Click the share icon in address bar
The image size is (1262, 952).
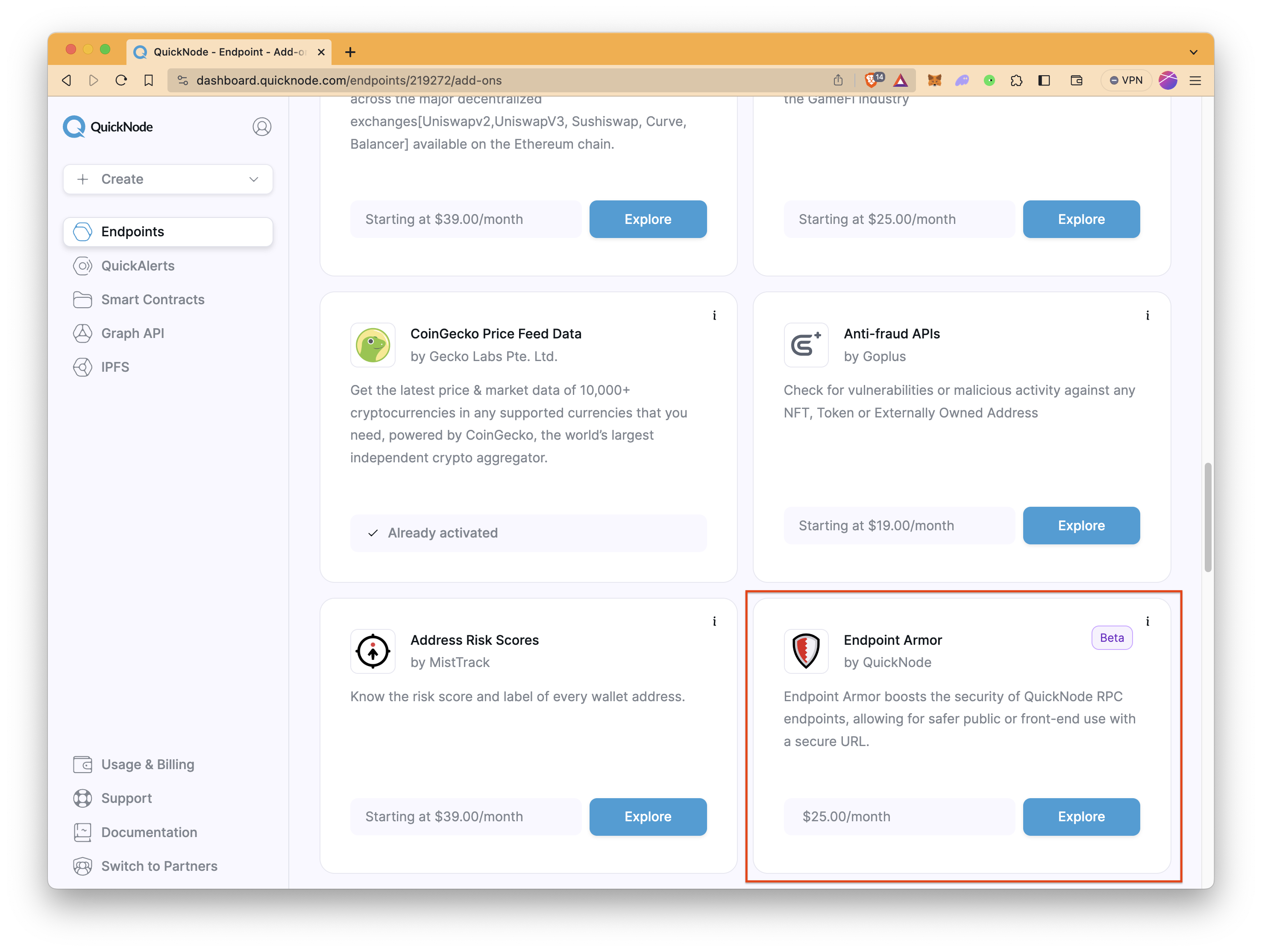click(x=837, y=80)
